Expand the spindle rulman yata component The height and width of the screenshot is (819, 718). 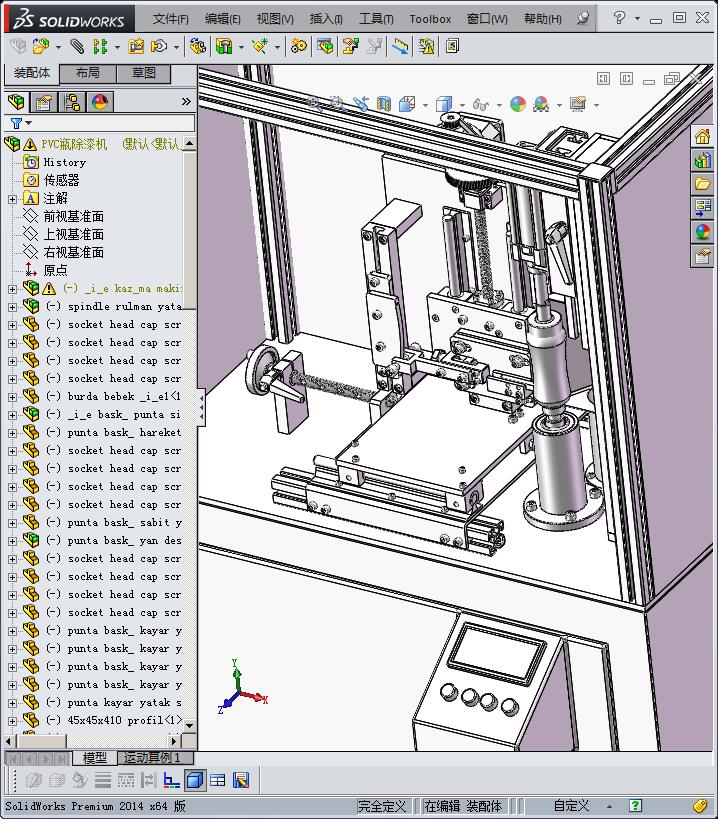(x=13, y=307)
